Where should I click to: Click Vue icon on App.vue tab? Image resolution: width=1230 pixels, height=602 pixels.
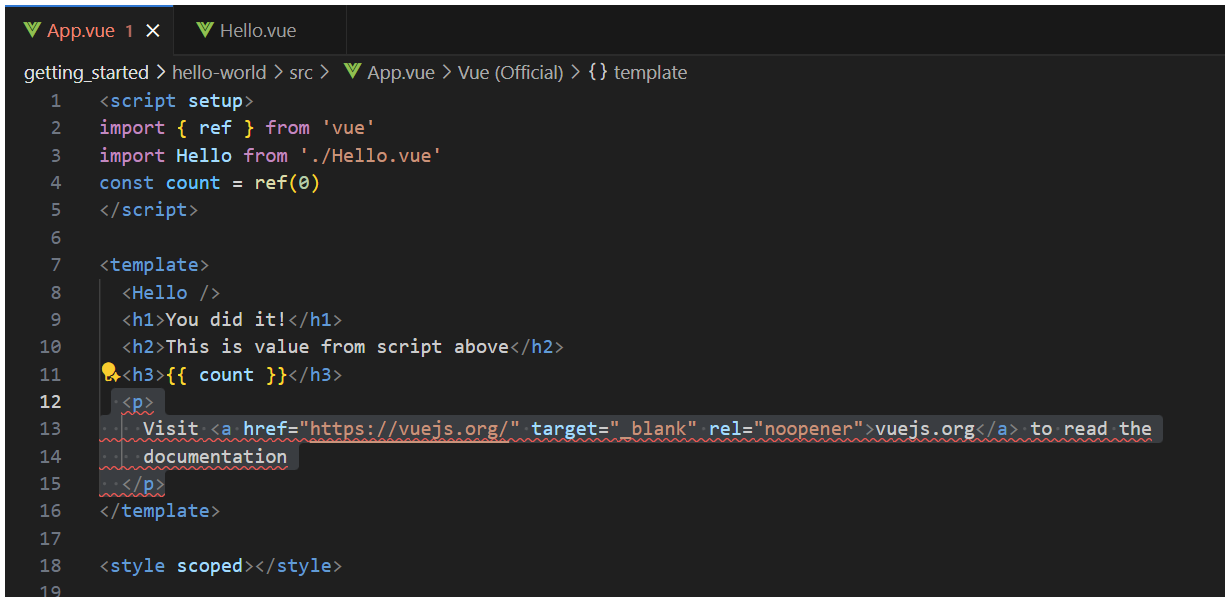[31, 30]
